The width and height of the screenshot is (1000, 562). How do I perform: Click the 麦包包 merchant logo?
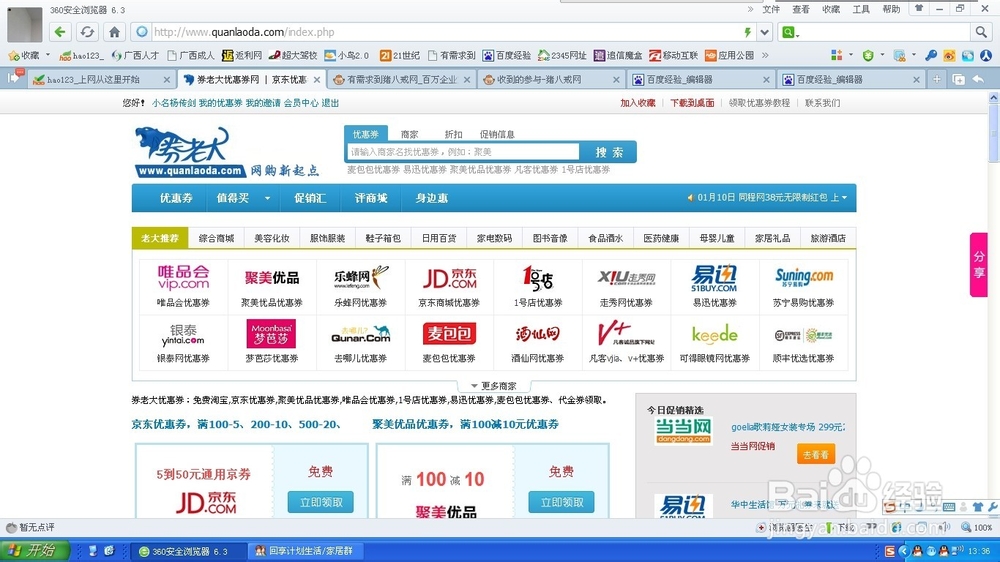[449, 334]
